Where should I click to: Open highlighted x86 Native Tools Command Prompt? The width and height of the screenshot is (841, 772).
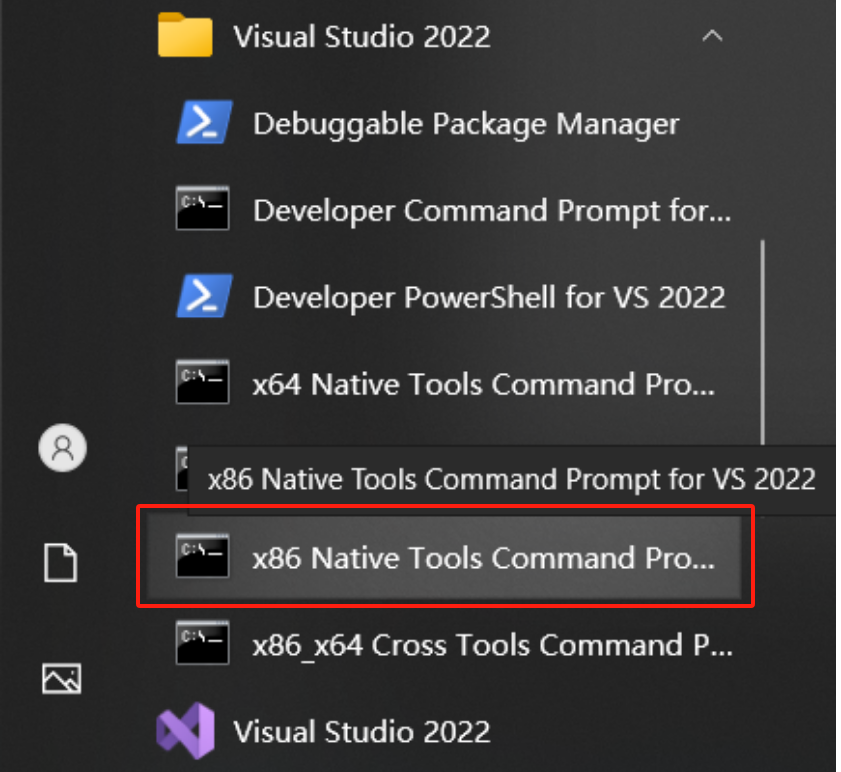[444, 557]
